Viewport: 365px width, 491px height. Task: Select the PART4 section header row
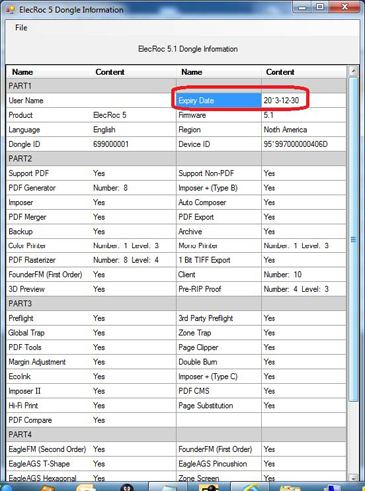click(176, 435)
